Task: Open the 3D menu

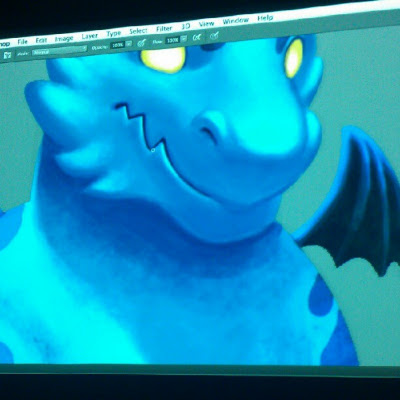Action: point(186,27)
